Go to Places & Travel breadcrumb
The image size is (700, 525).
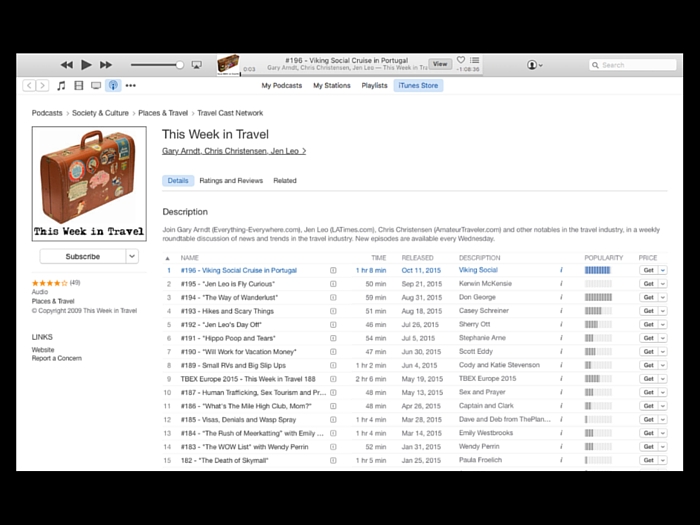(163, 113)
